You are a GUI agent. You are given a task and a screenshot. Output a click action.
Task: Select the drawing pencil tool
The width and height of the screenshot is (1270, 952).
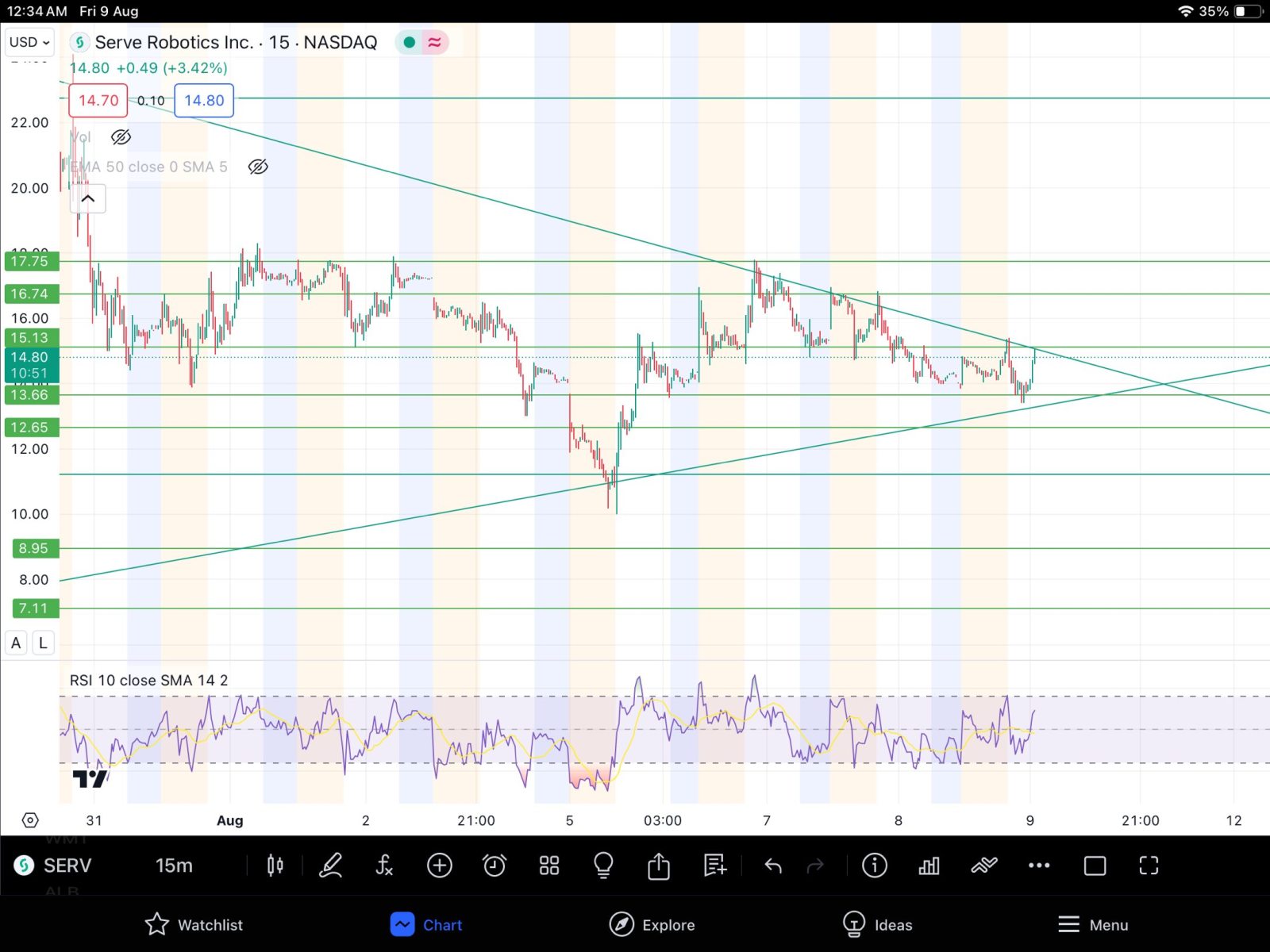click(x=330, y=865)
